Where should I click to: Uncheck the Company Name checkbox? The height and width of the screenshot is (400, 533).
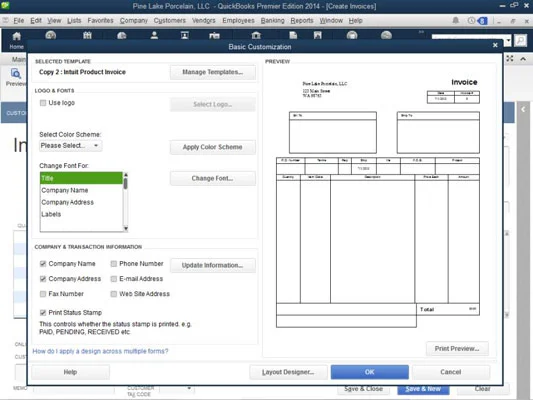(x=43, y=264)
